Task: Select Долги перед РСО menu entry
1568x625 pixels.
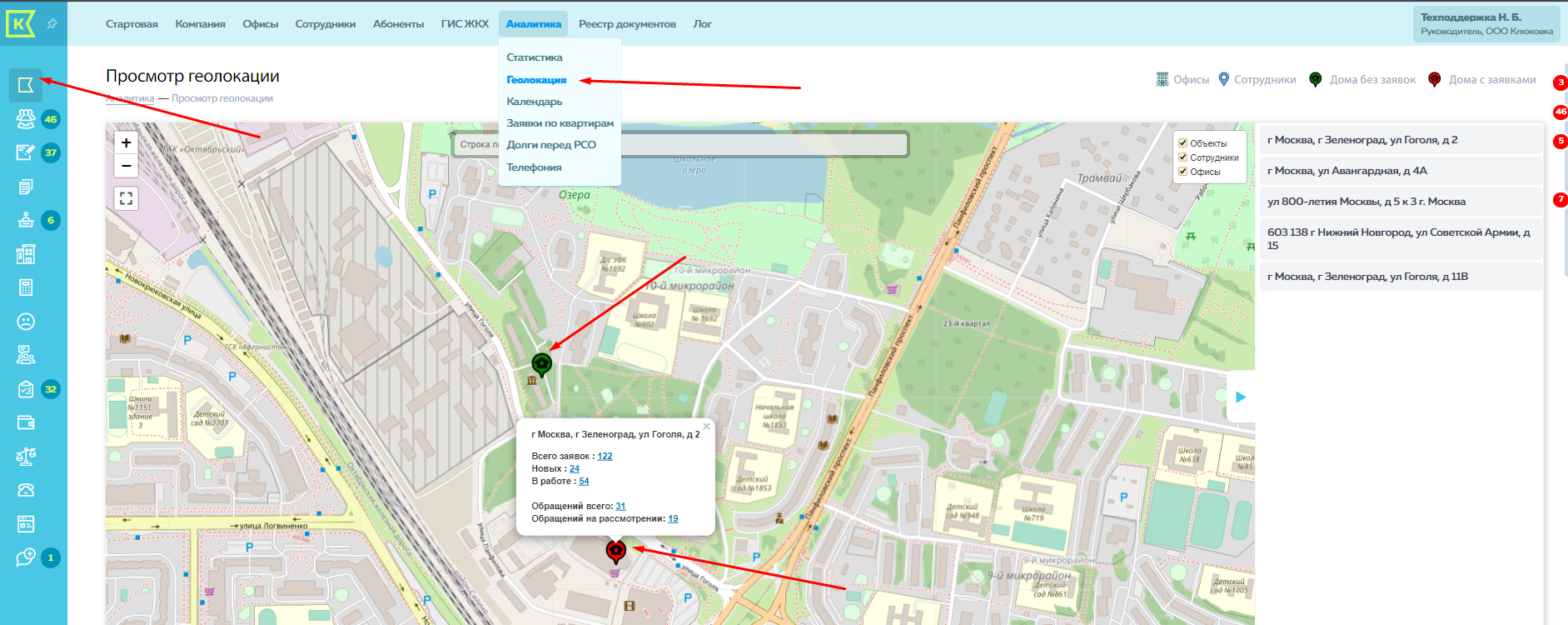Action: click(551, 145)
